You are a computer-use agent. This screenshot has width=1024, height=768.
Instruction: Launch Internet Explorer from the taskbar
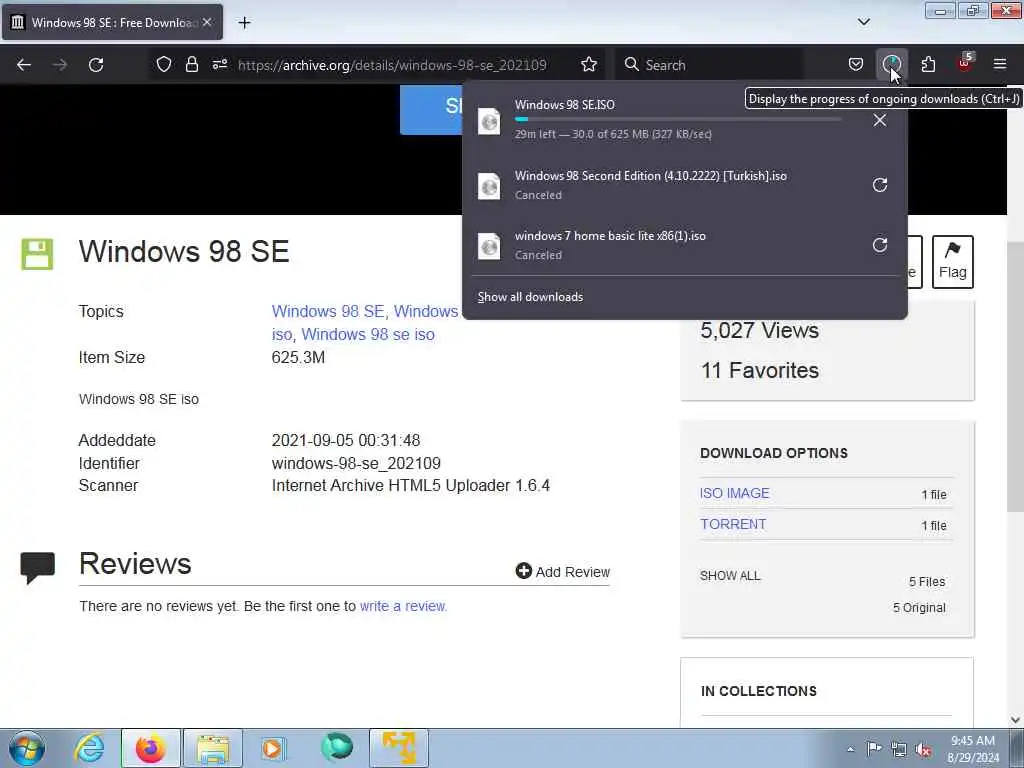(89, 748)
